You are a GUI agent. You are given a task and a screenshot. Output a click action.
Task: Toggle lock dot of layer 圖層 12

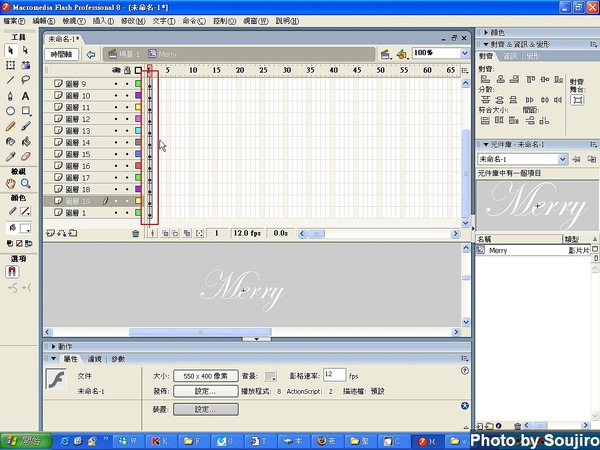pyautogui.click(x=127, y=119)
